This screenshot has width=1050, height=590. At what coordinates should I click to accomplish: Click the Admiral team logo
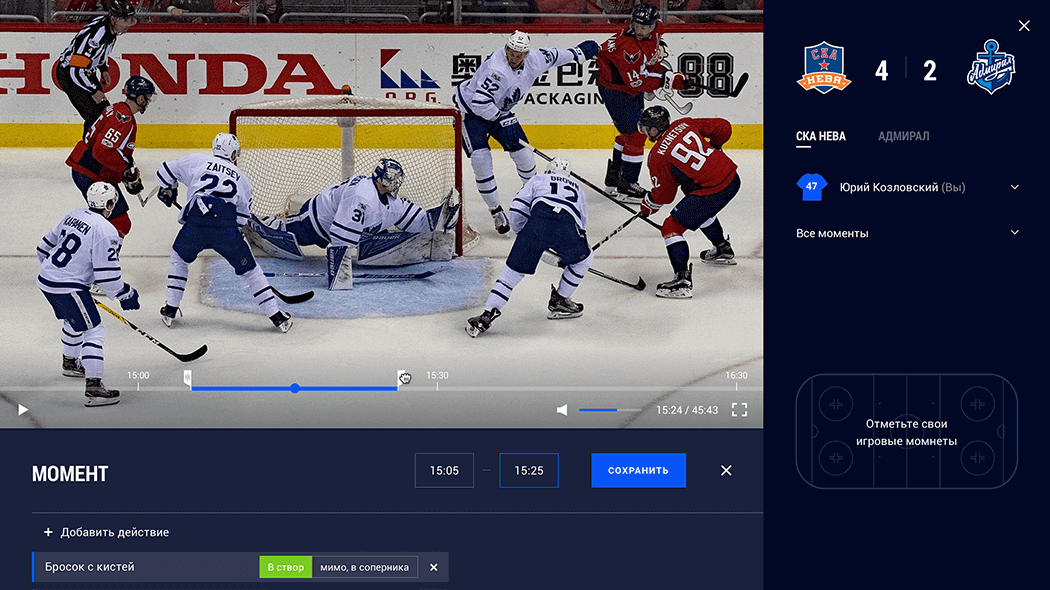pyautogui.click(x=990, y=69)
